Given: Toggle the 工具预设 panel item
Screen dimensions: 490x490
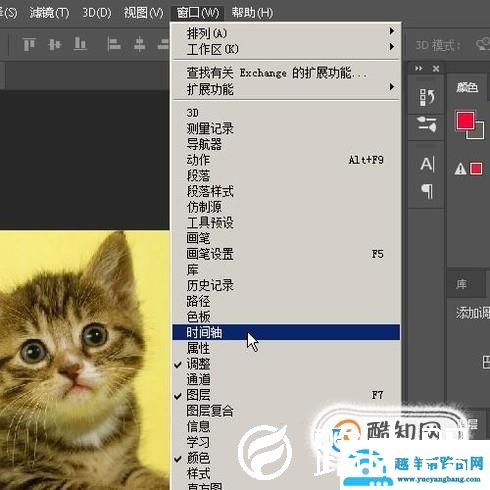Looking at the screenshot, I should pos(286,223).
